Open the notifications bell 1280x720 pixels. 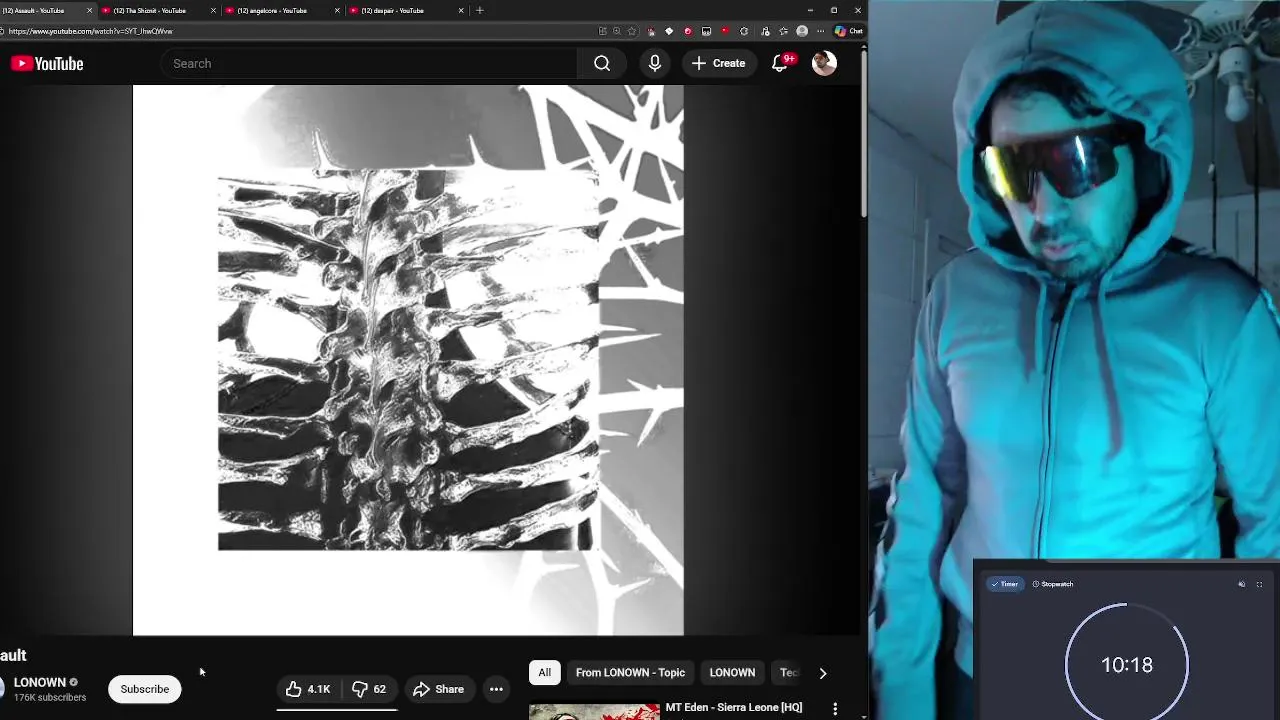coord(780,63)
